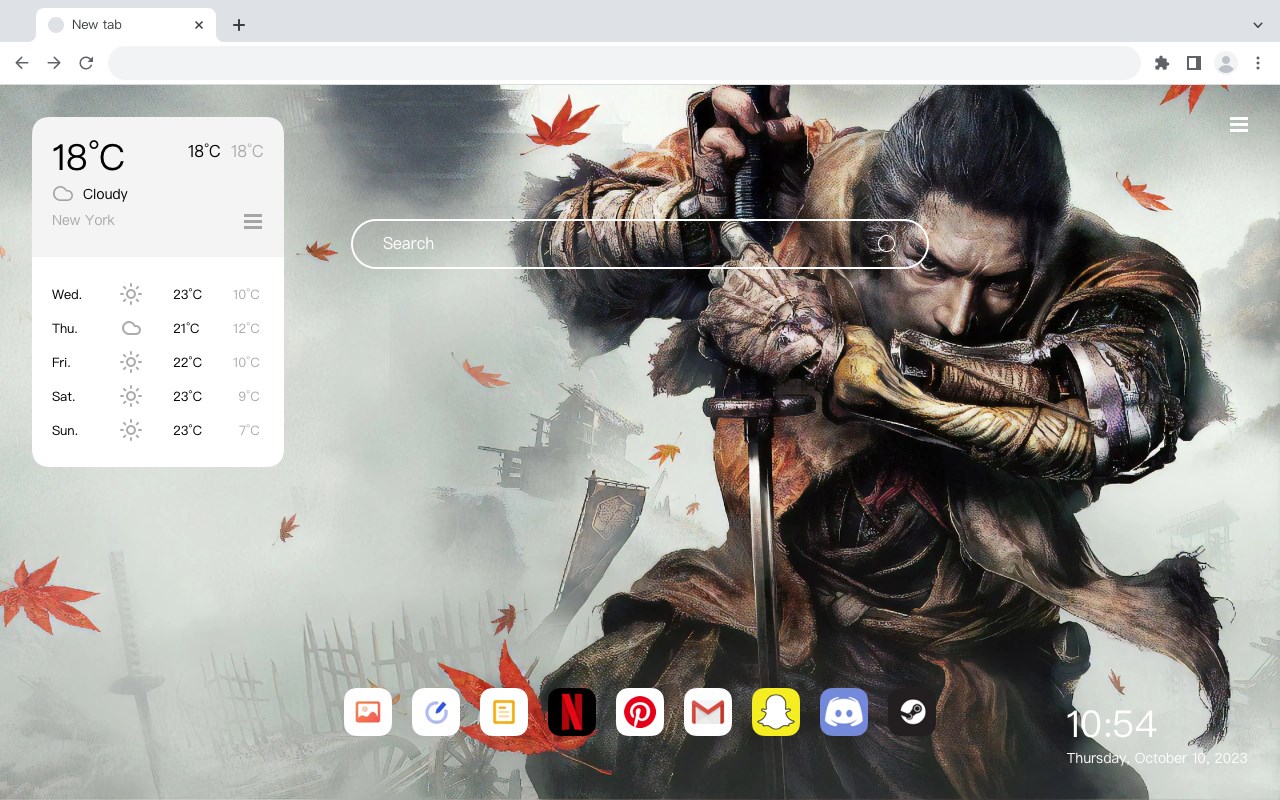Screen dimensions: 1280x800
Task: Open the Discord shortcut
Action: coord(844,712)
